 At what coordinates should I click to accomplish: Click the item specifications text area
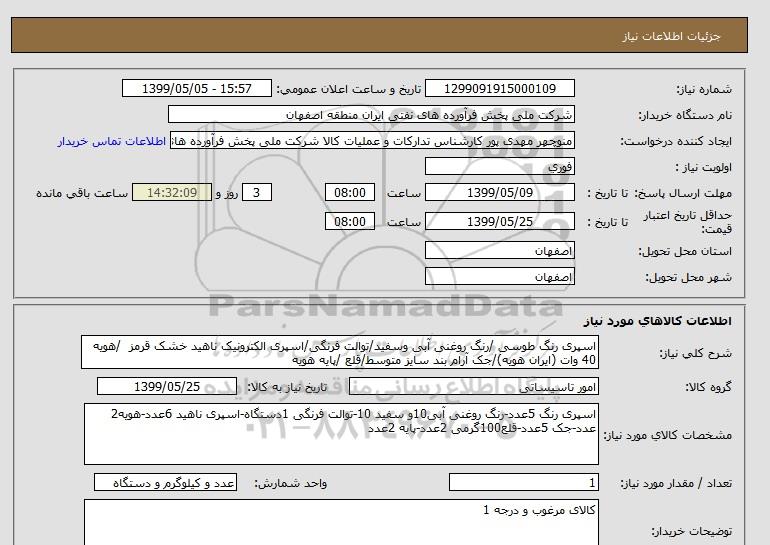[341, 434]
